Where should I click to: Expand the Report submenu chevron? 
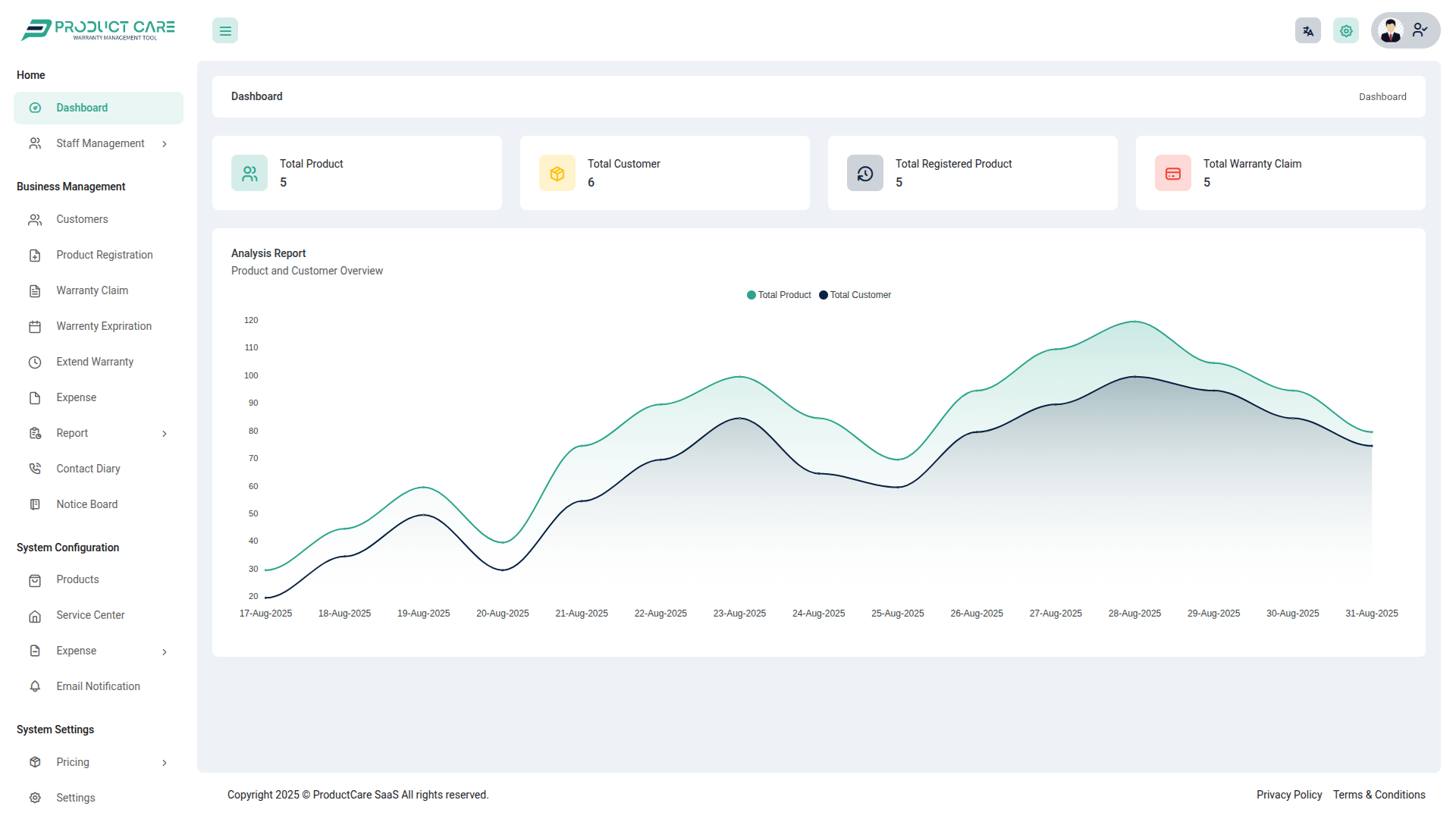165,434
